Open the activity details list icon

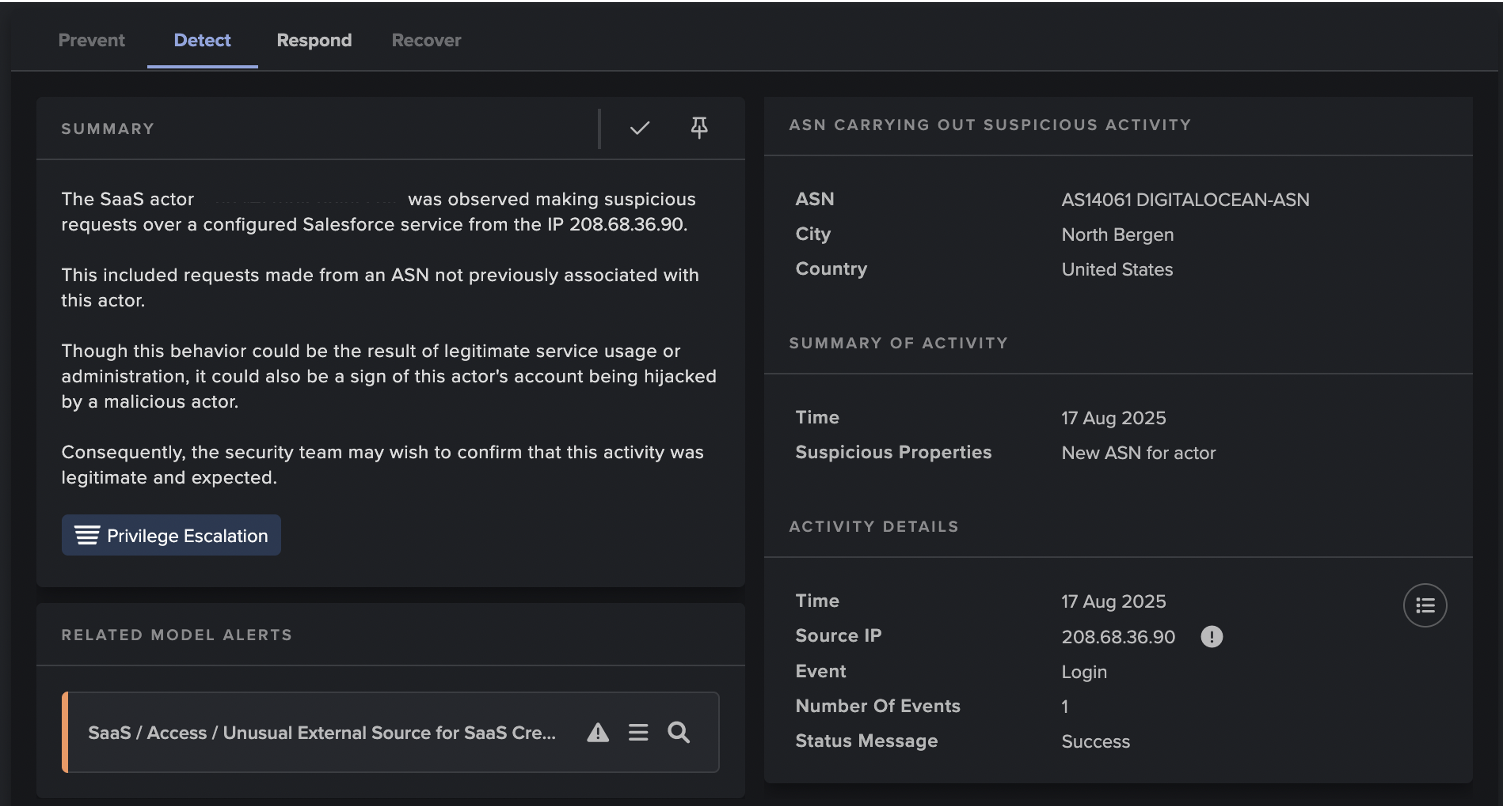point(1425,605)
